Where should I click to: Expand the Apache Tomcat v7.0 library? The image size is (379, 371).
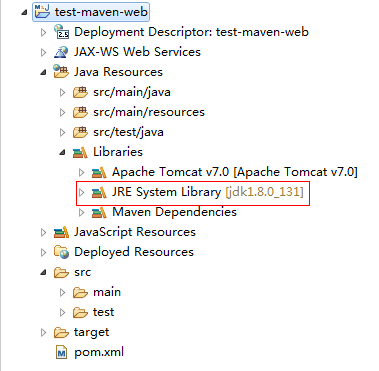tap(81, 172)
